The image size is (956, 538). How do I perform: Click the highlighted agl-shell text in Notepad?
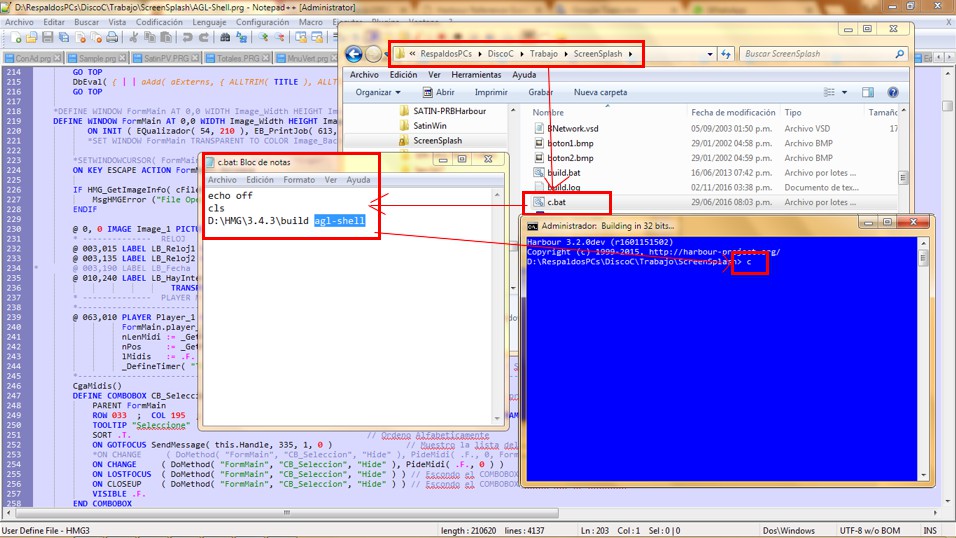(340, 221)
